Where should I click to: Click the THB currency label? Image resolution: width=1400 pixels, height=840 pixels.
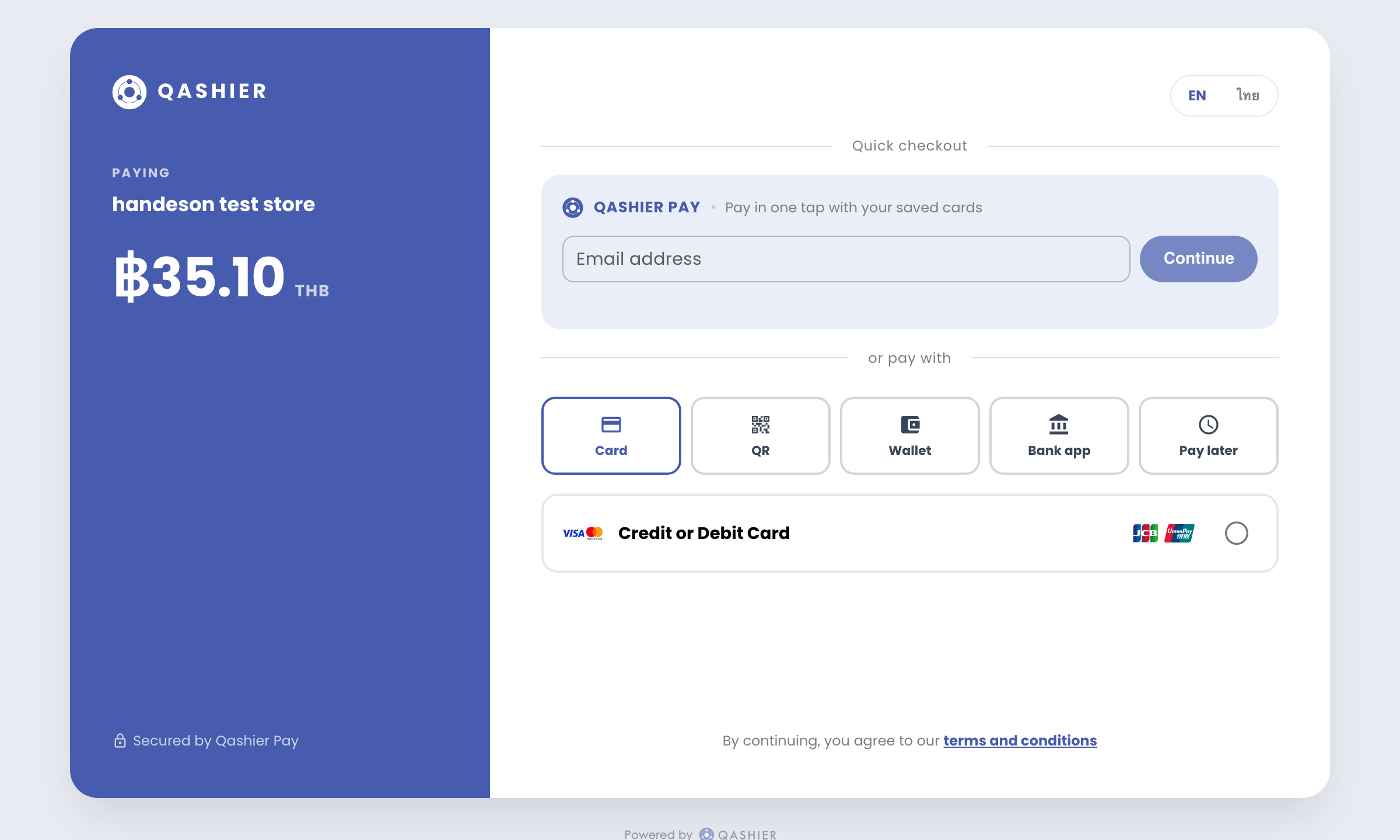(312, 290)
